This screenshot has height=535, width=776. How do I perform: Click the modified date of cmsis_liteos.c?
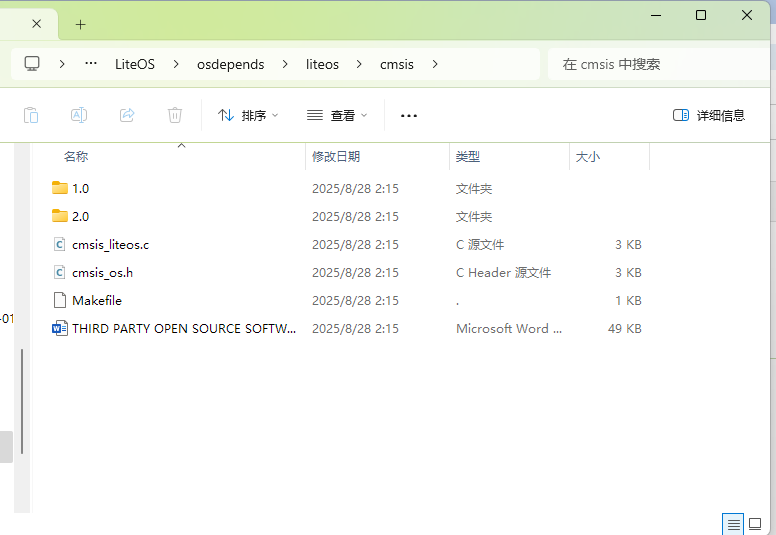355,244
